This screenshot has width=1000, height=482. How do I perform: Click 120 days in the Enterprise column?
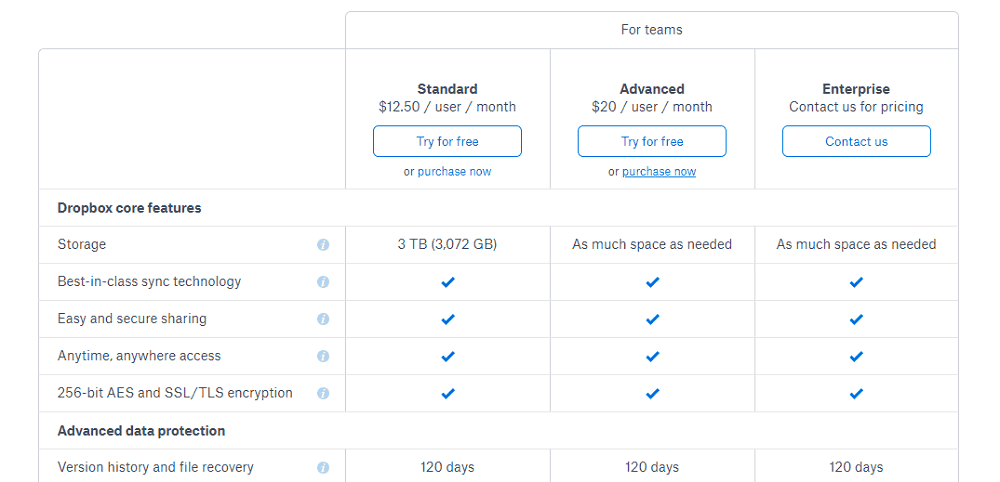pyautogui.click(x=856, y=467)
